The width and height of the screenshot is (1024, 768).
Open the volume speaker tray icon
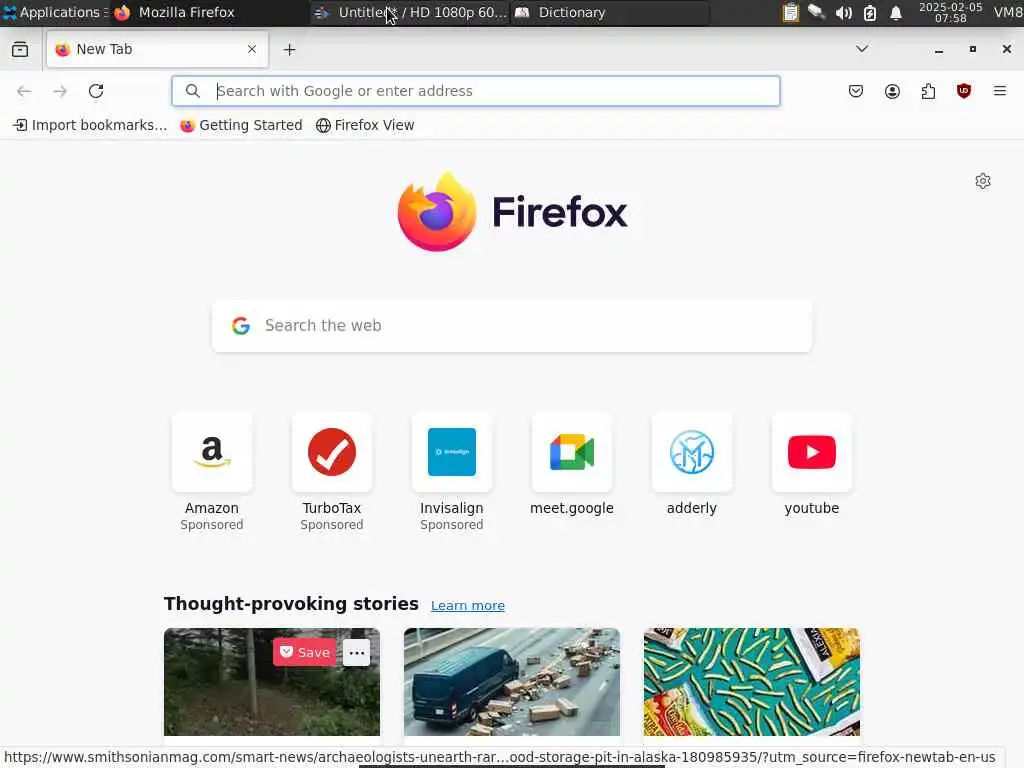click(843, 12)
